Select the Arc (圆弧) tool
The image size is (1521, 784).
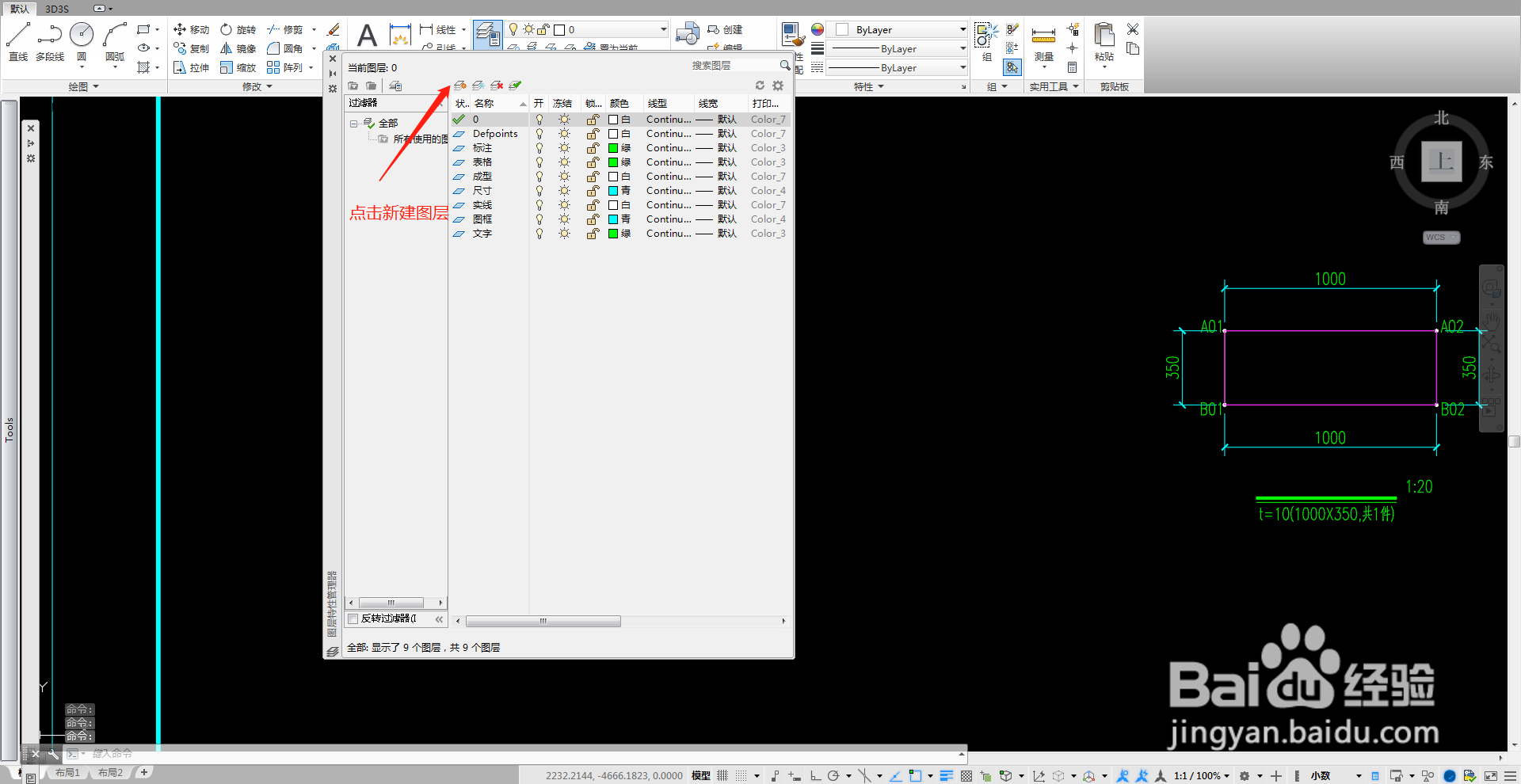coord(115,41)
